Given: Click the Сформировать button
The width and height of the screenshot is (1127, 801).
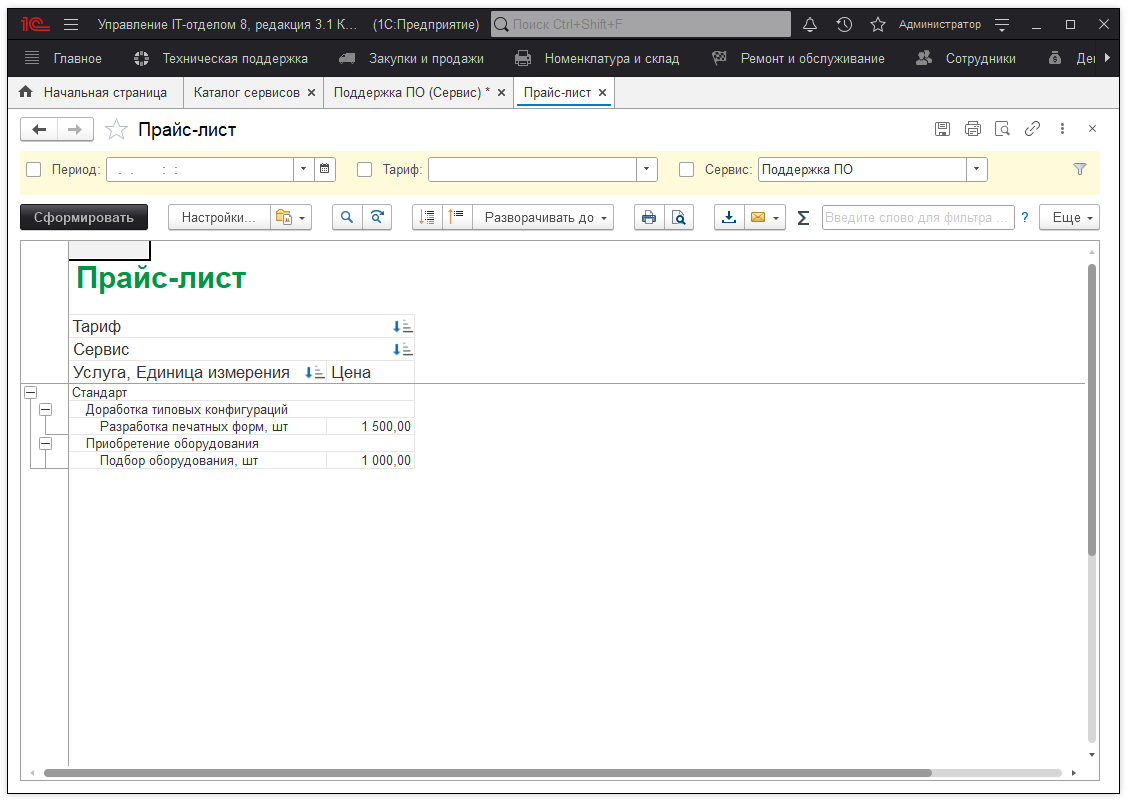Looking at the screenshot, I should 84,217.
